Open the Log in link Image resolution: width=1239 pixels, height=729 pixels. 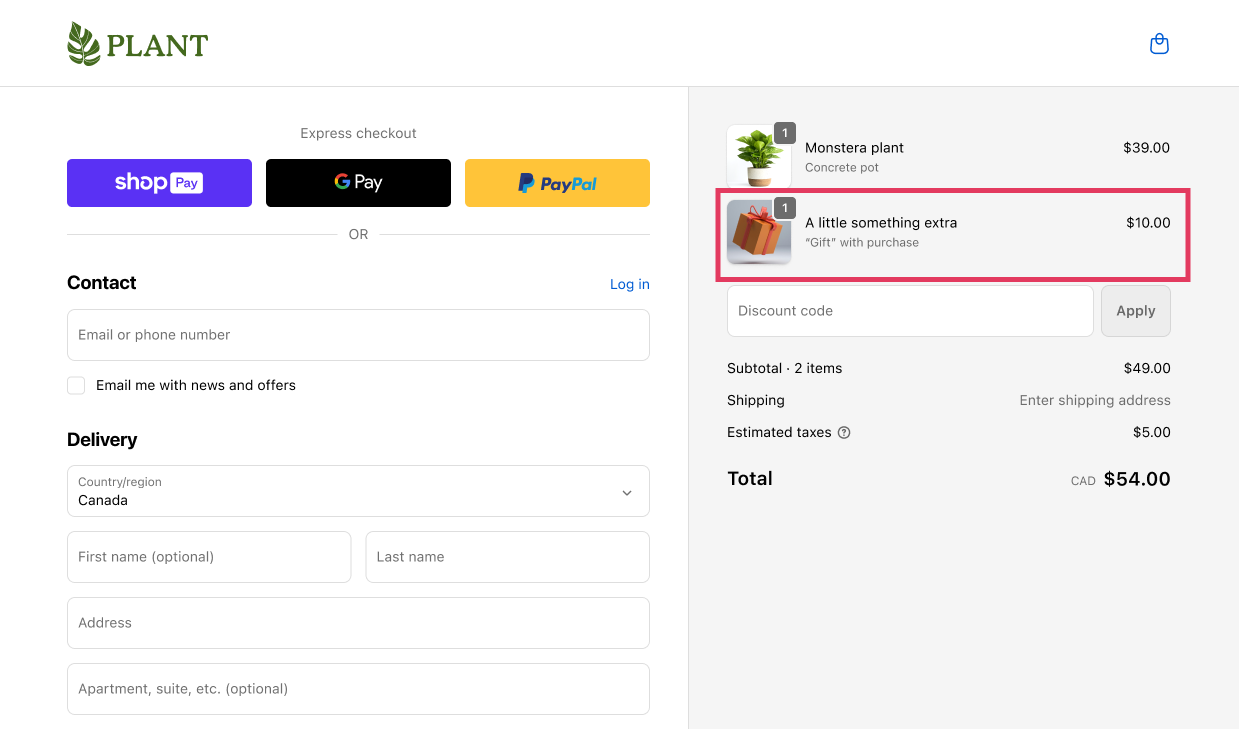point(630,284)
